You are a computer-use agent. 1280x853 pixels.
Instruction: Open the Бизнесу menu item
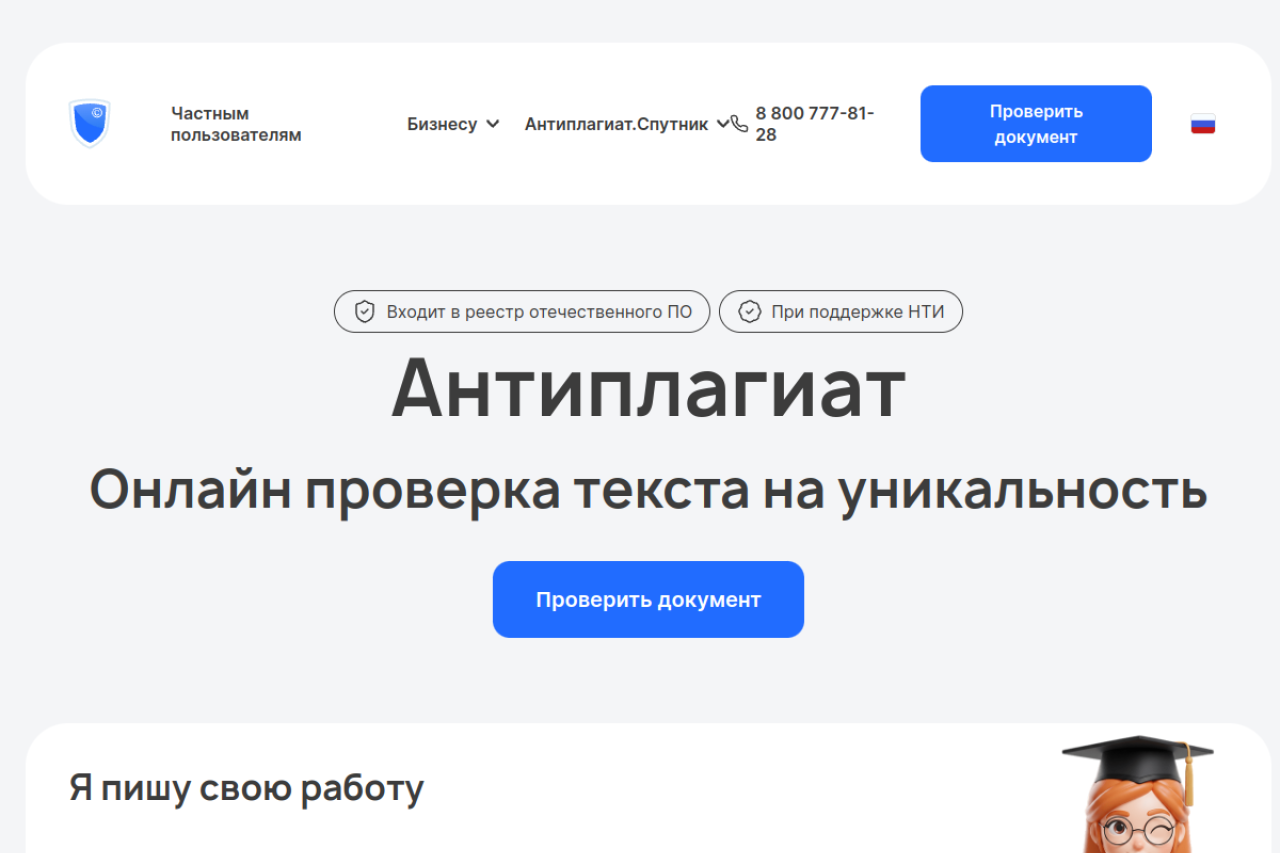click(442, 124)
